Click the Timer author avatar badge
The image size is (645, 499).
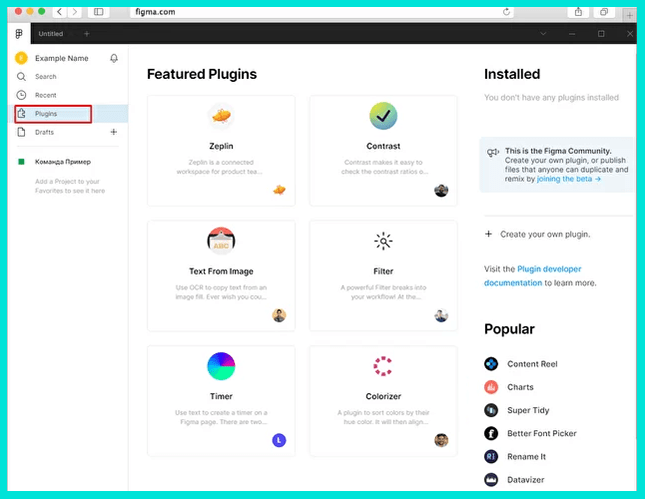point(279,441)
